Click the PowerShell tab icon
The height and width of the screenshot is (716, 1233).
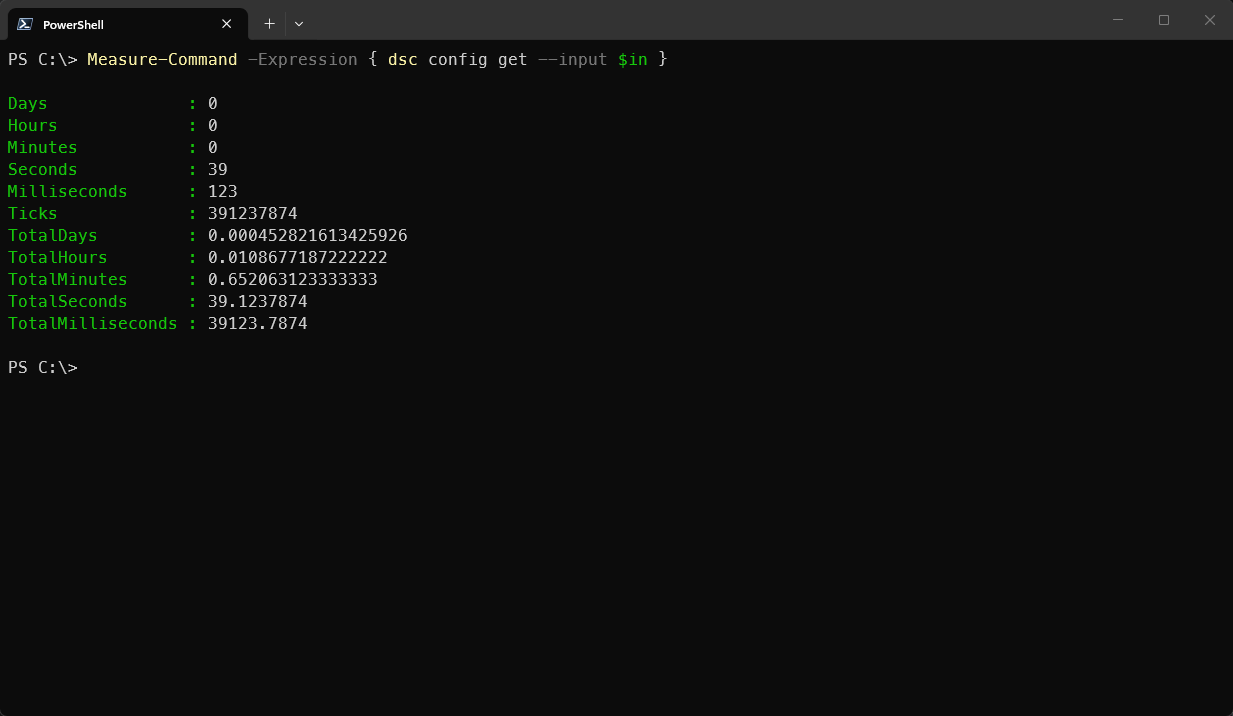(x=25, y=24)
